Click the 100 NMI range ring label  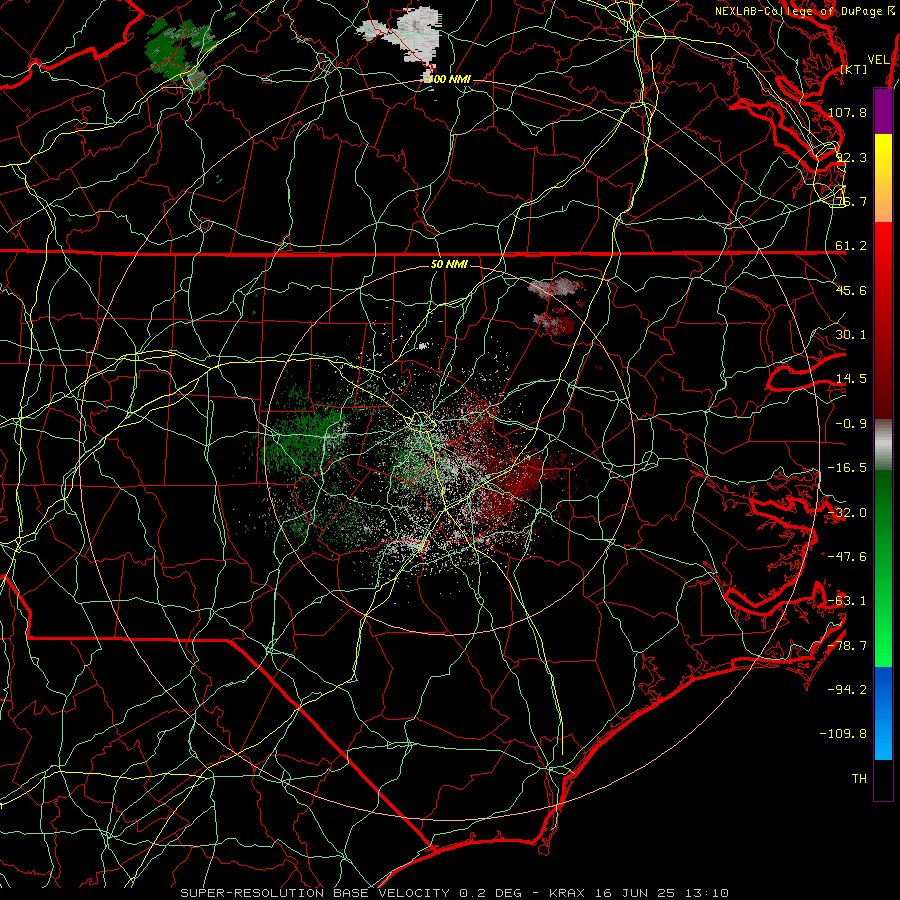(450, 79)
